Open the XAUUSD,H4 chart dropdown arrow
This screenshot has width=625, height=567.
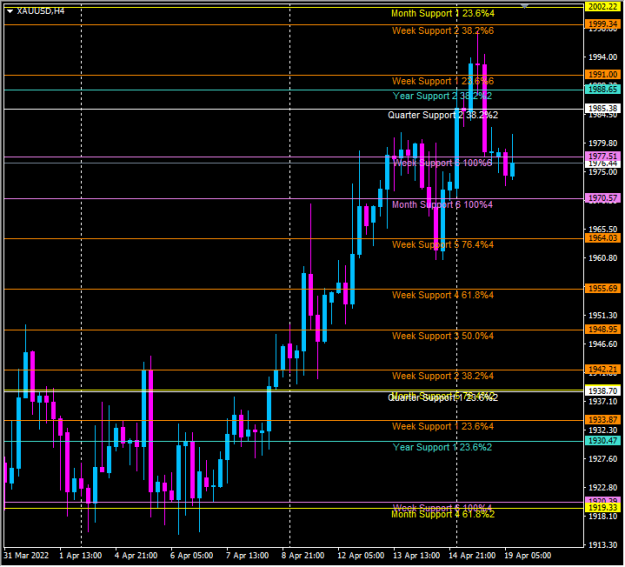(10, 11)
